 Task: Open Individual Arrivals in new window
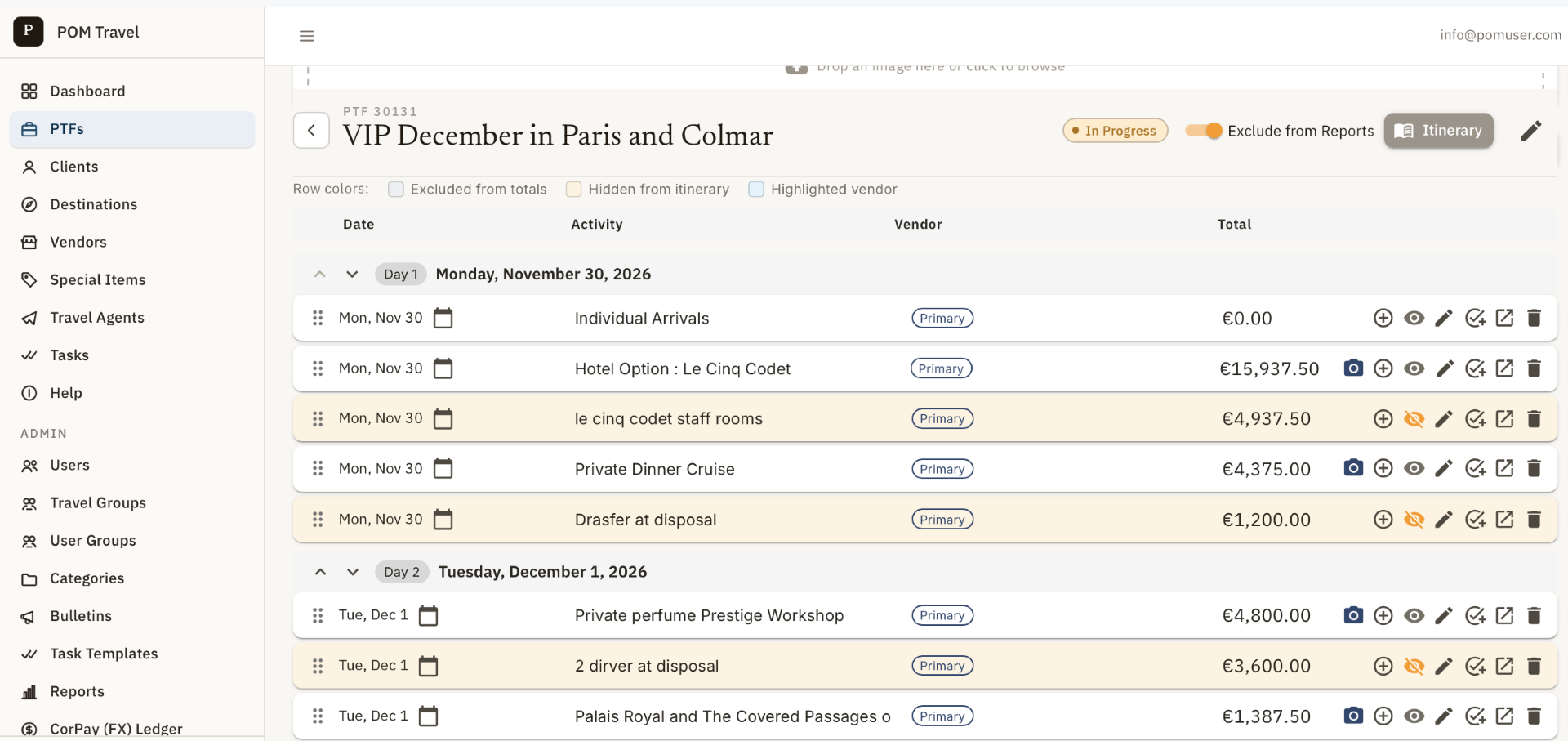[1504, 319]
